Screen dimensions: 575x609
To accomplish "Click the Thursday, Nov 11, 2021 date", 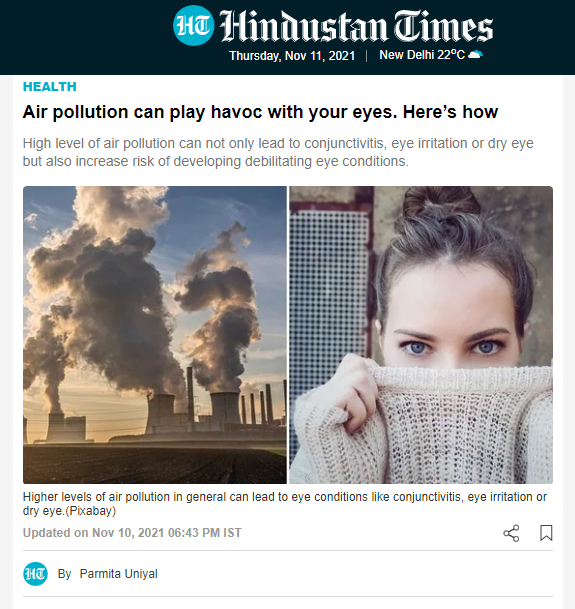I will click(x=292, y=56).
